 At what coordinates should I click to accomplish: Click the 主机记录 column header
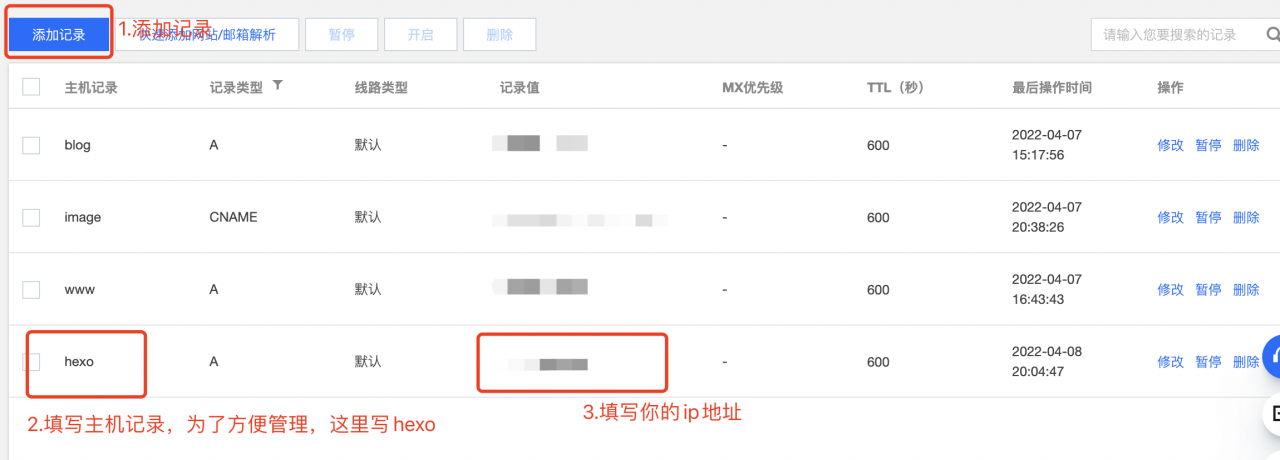pyautogui.click(x=91, y=87)
